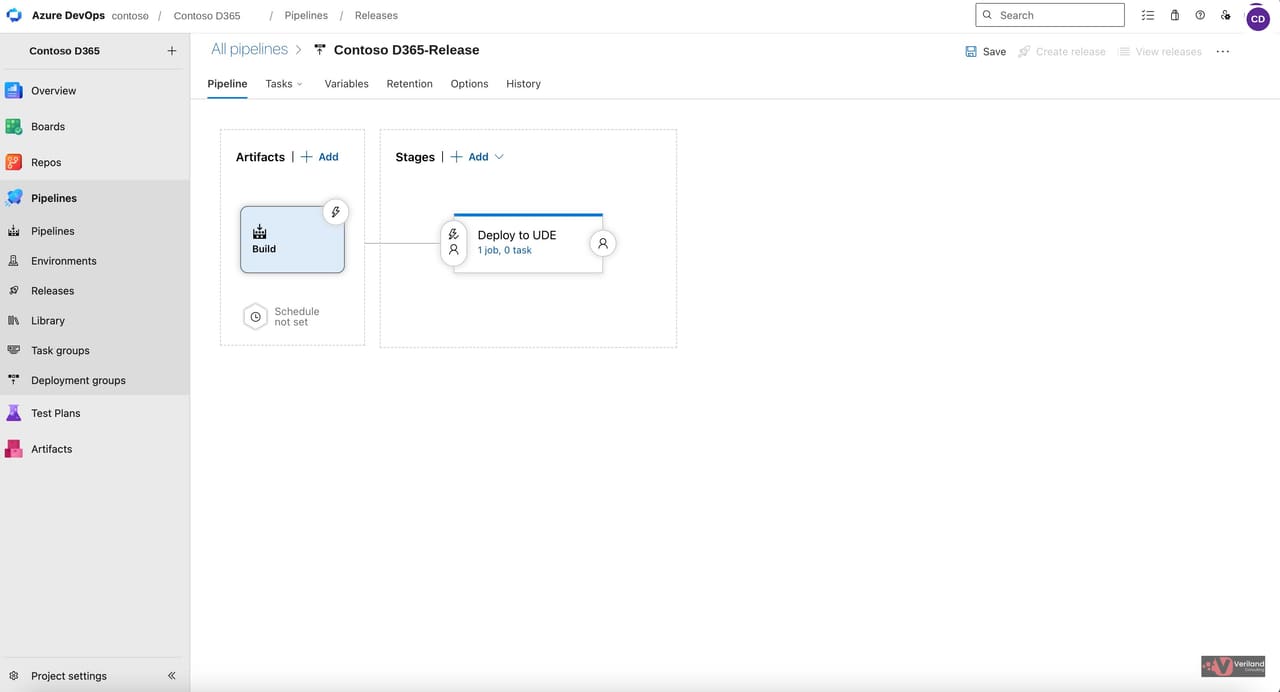Open pre-deployment conditions on Deploy to UDE
The height and width of the screenshot is (692, 1280).
(454, 243)
